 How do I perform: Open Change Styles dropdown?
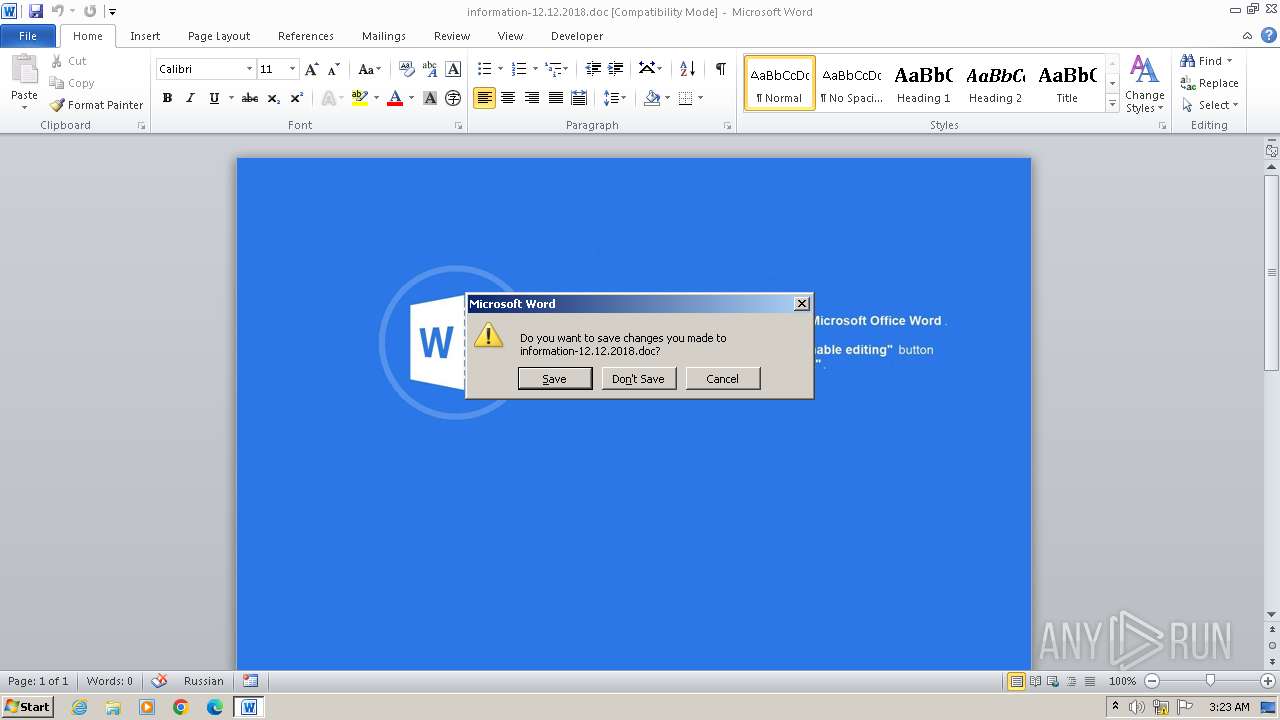pos(1144,84)
